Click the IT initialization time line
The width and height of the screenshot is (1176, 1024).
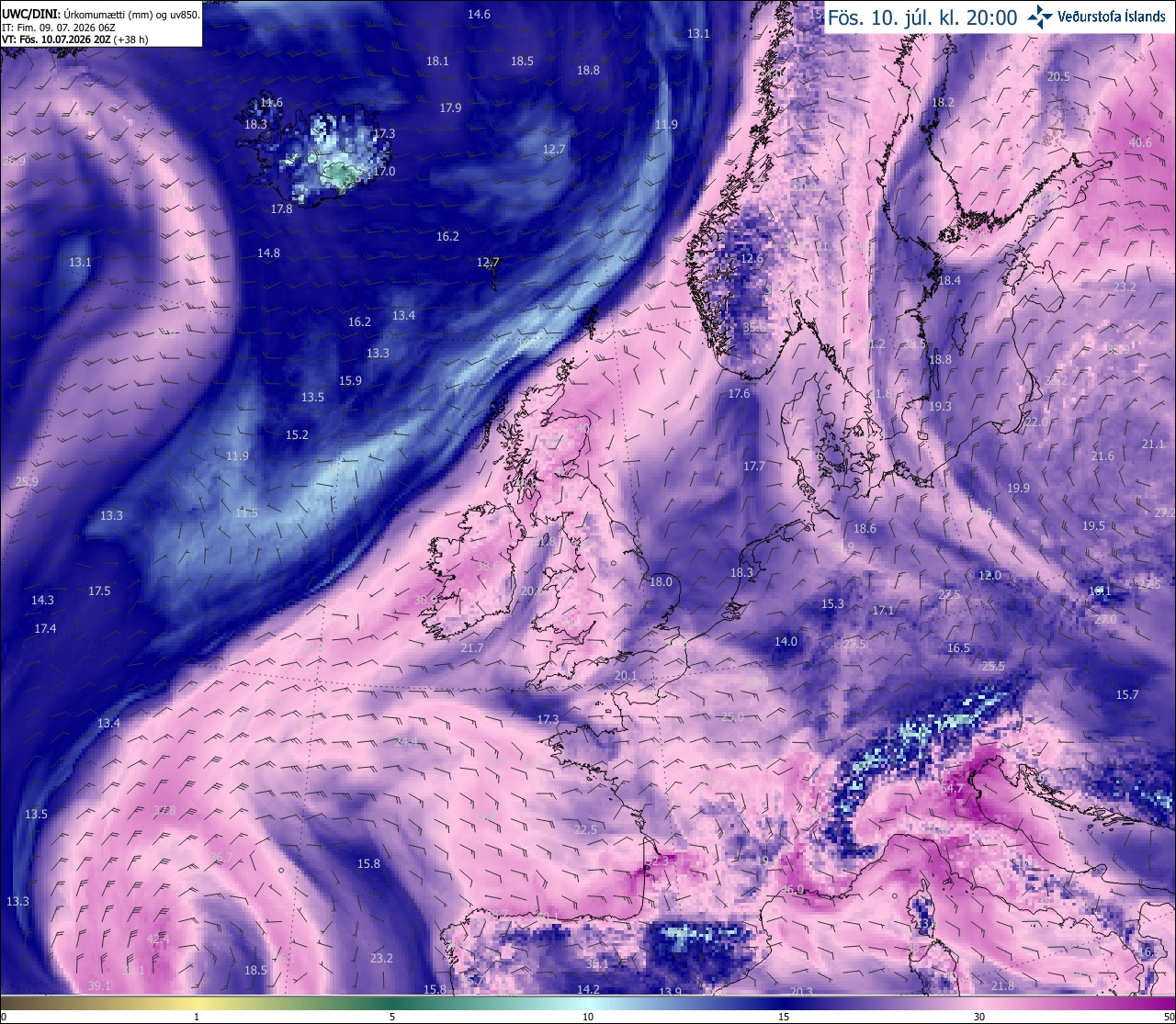(58, 28)
